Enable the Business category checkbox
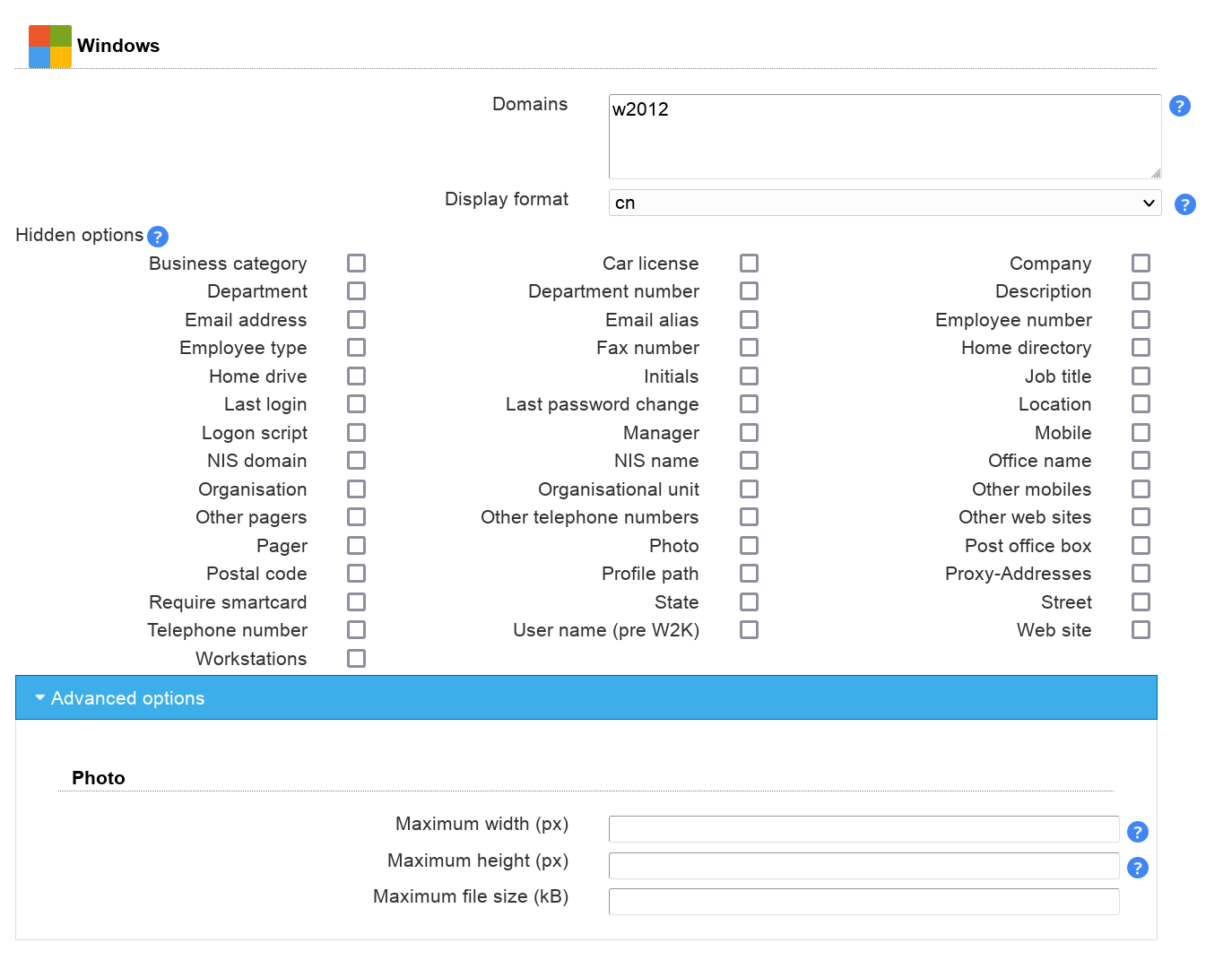1232x960 pixels. point(356,264)
